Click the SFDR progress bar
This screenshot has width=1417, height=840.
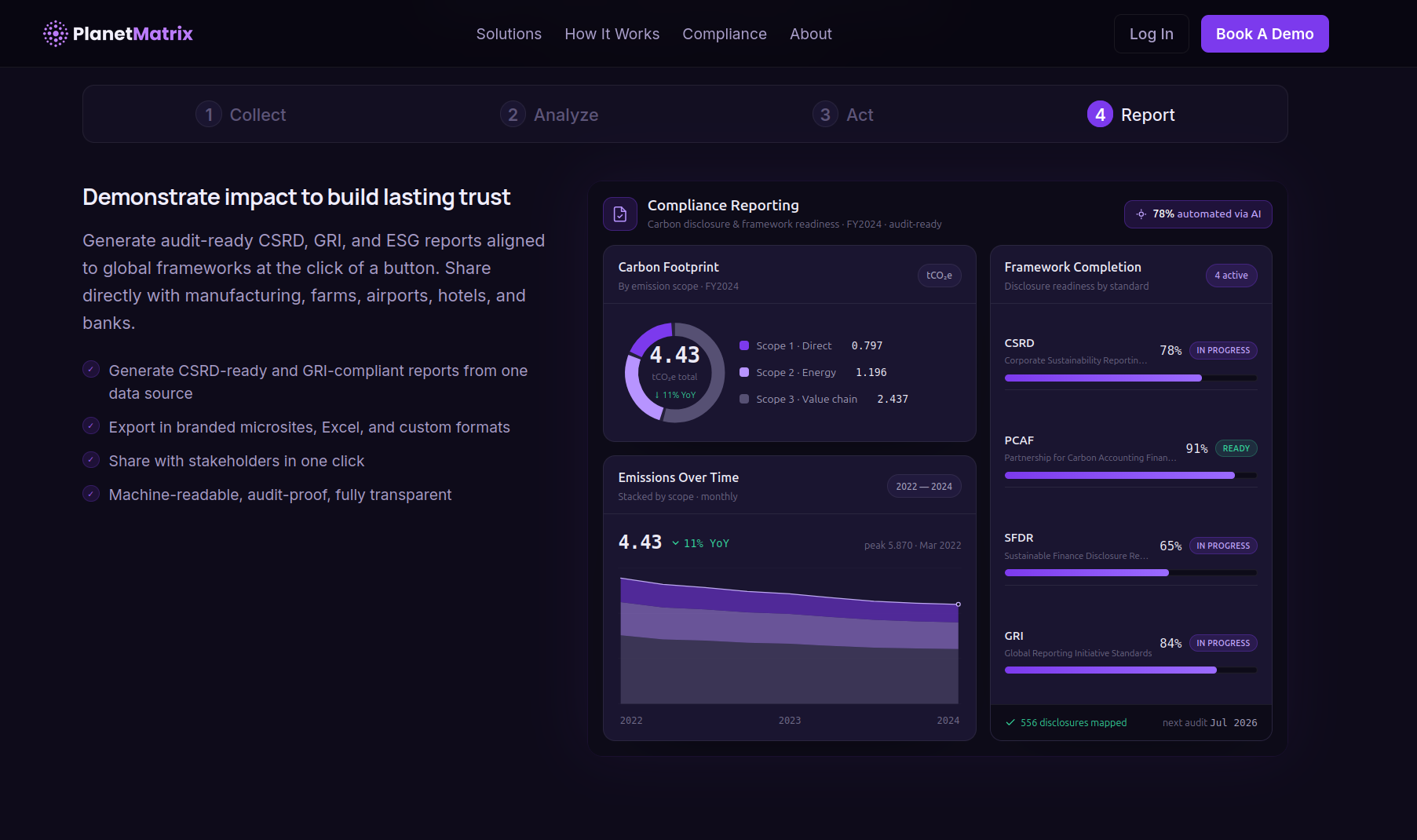(x=1130, y=573)
